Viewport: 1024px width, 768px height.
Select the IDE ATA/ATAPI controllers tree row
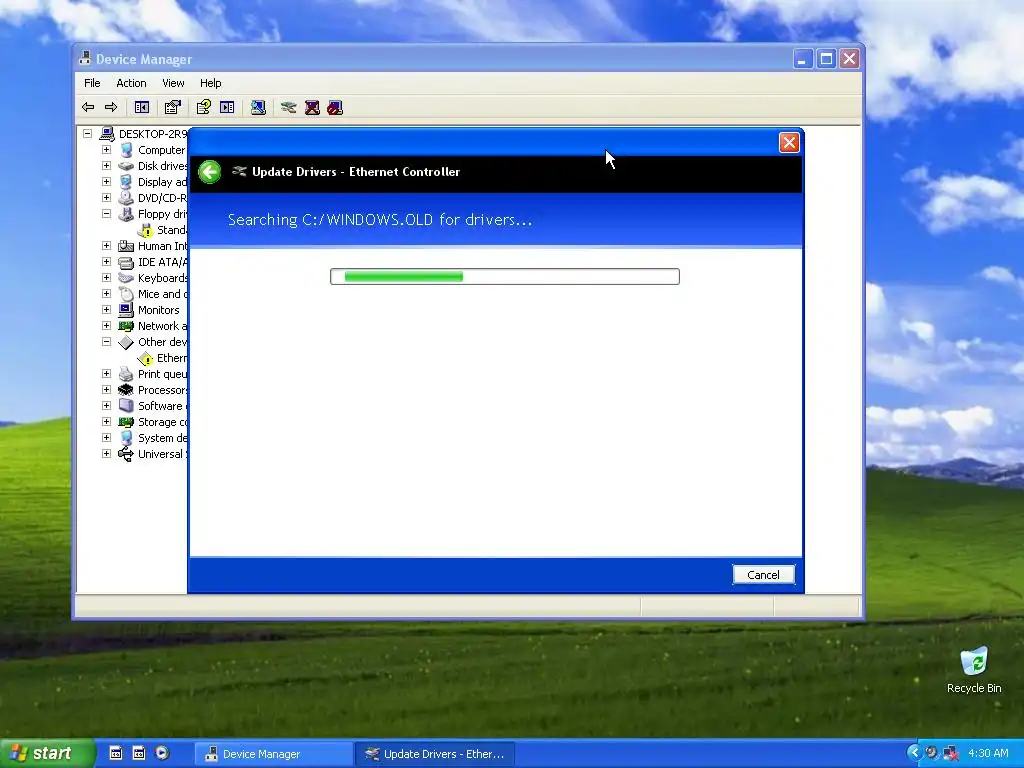point(153,263)
